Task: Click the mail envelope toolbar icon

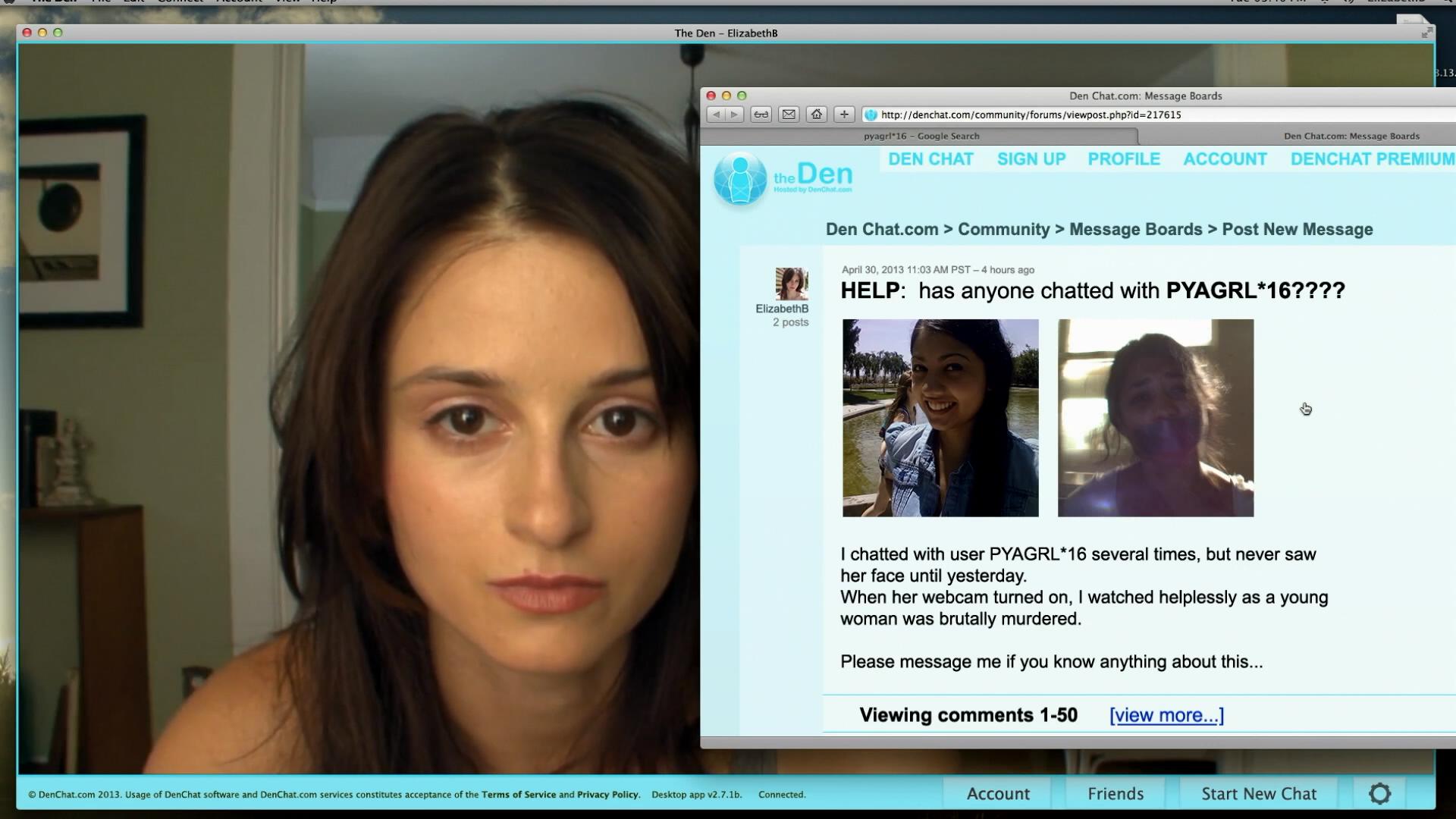Action: [789, 115]
